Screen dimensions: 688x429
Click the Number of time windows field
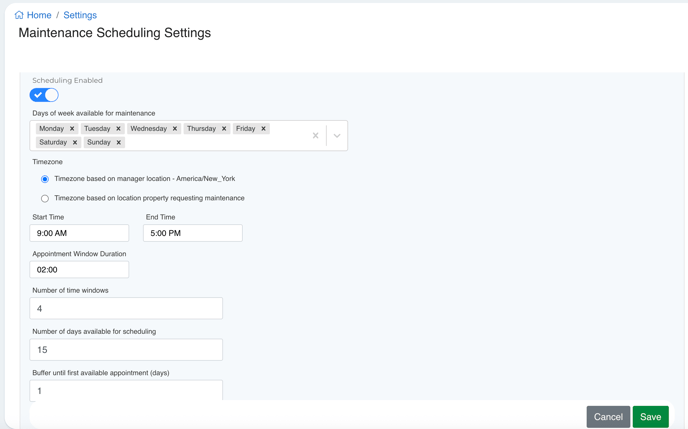click(126, 309)
